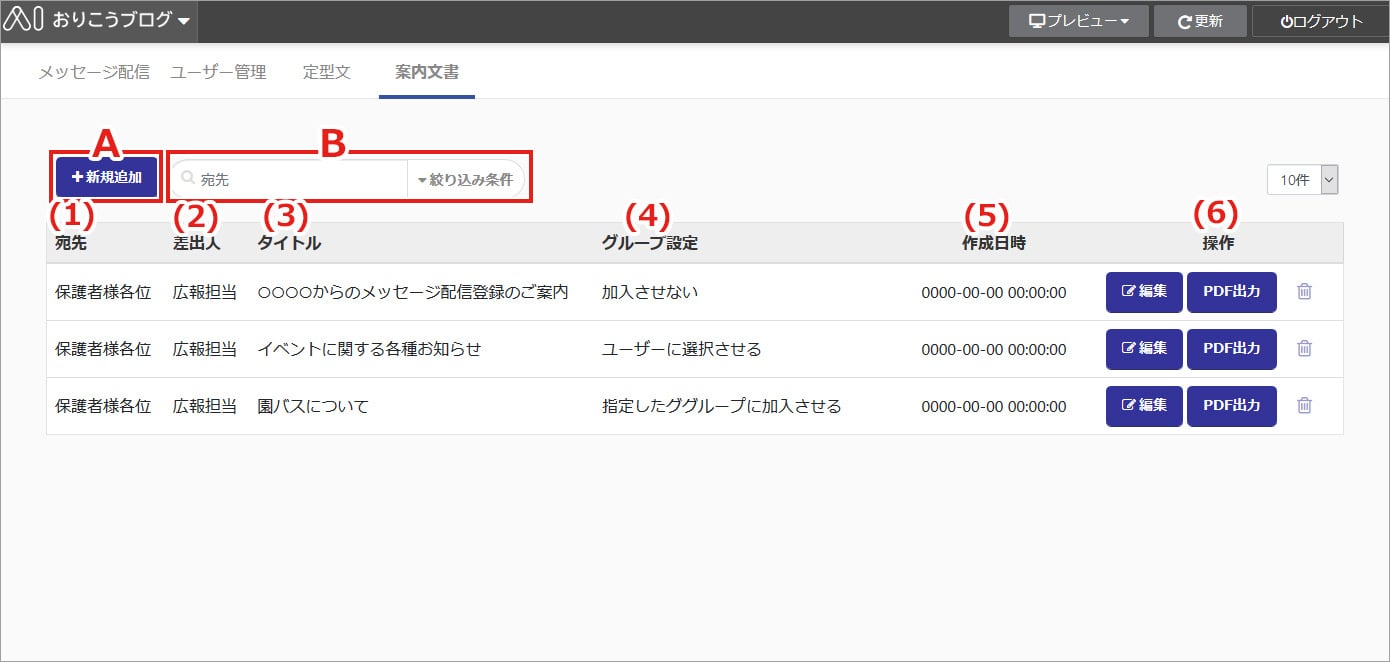This screenshot has height=662, width=1390.
Task: Open the おりこうブログ site dropdown
Action: (121, 21)
